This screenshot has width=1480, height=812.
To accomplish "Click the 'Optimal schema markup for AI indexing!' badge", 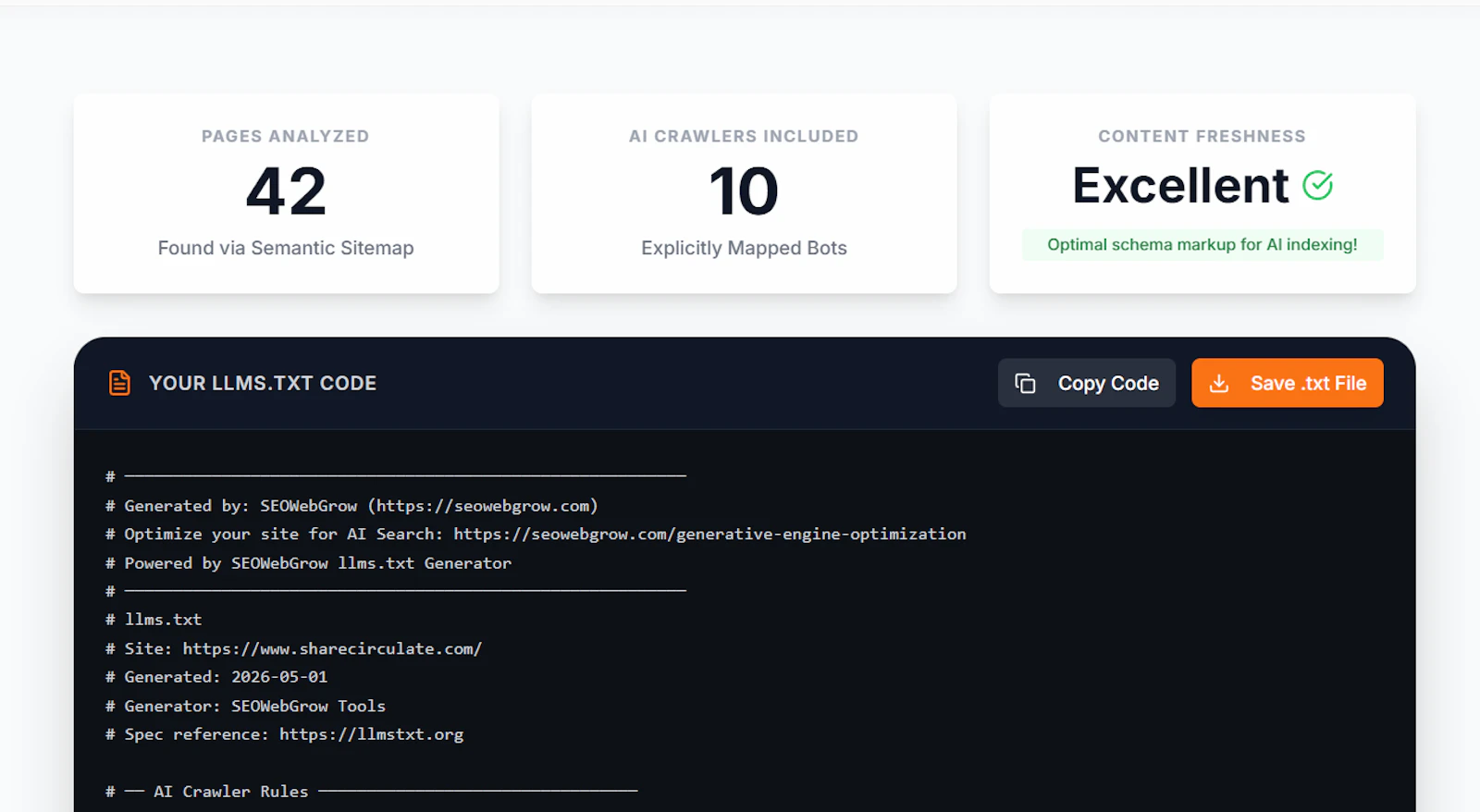I will tap(1202, 245).
